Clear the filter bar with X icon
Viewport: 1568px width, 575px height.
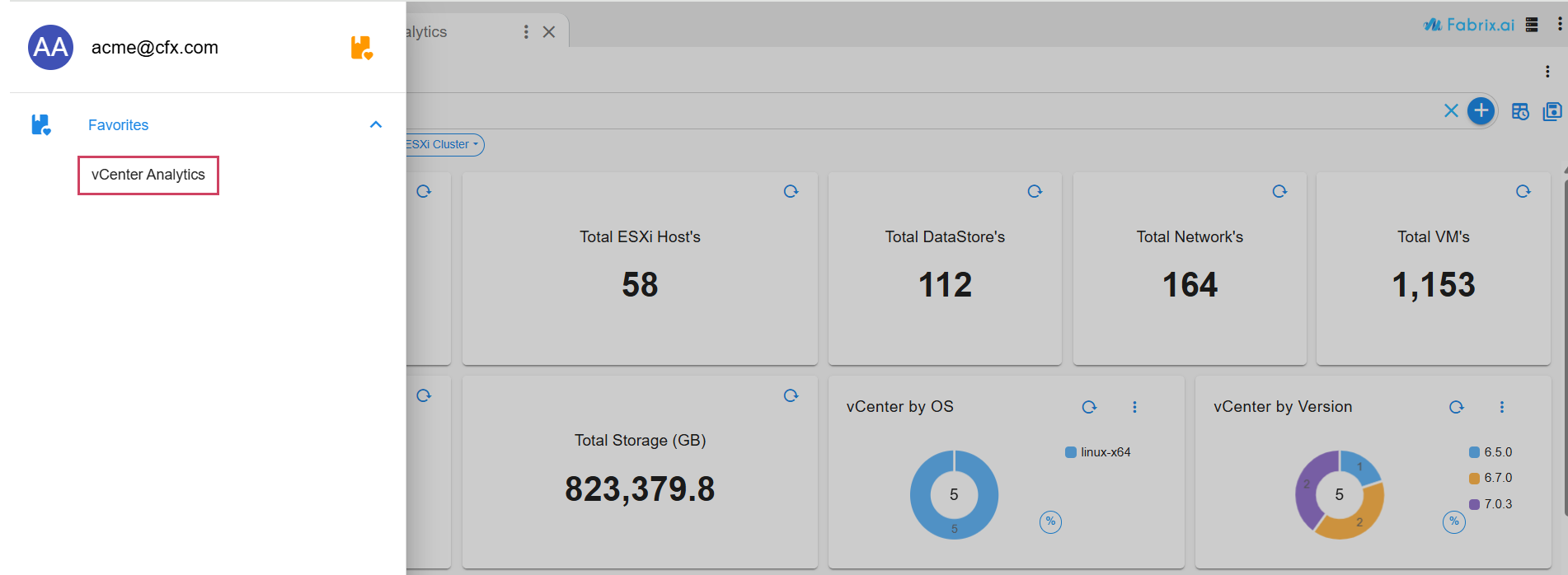[x=1451, y=110]
